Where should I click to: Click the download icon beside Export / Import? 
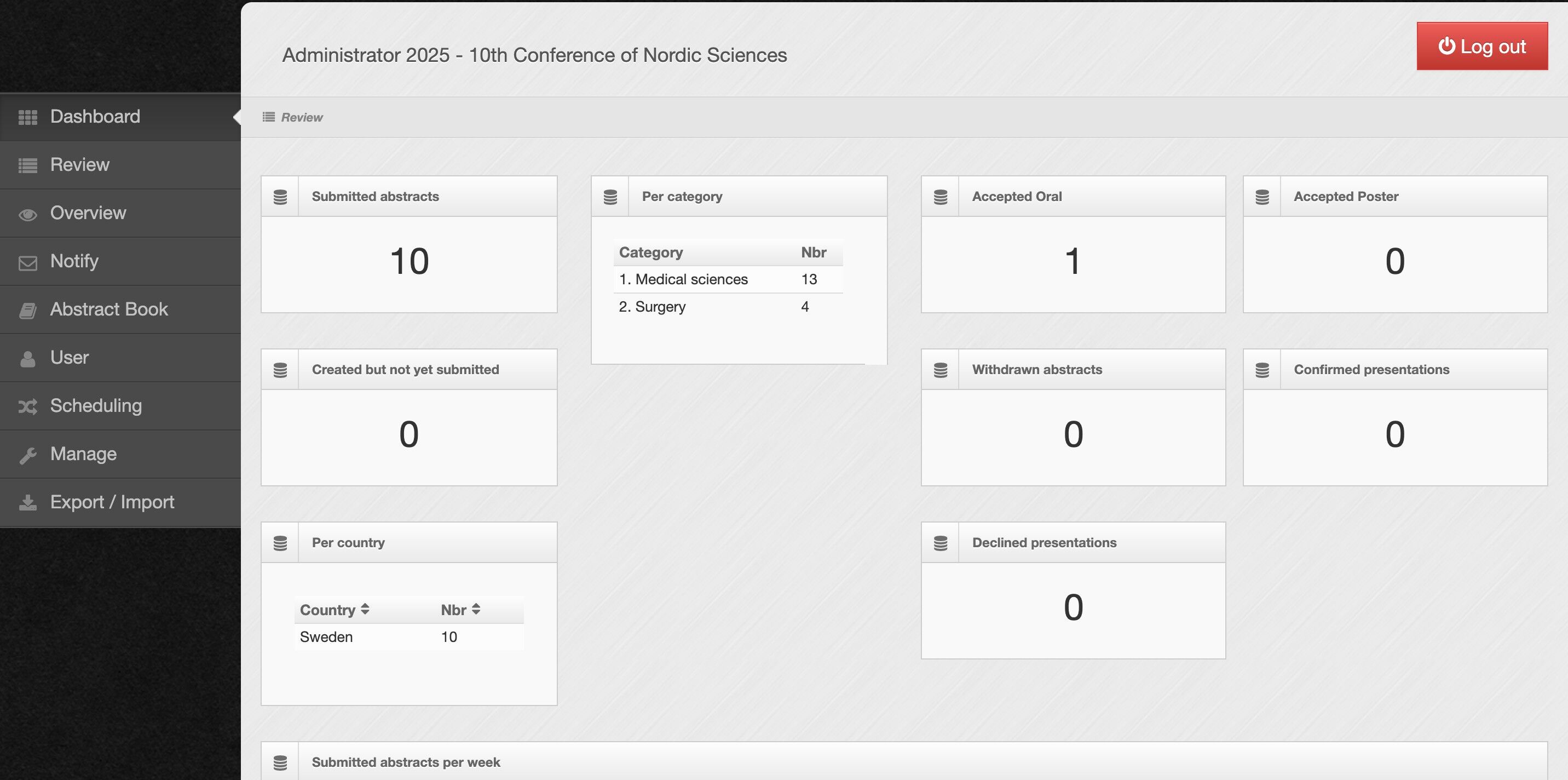pyautogui.click(x=27, y=503)
